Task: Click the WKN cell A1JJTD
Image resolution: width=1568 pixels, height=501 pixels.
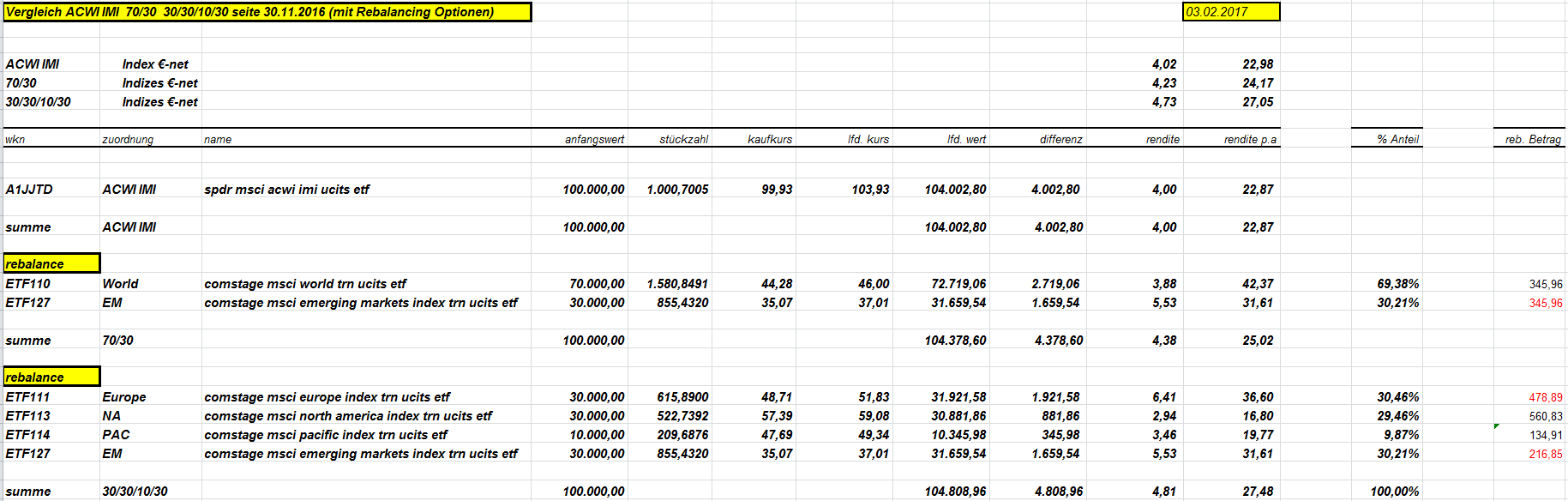Action: pyautogui.click(x=29, y=190)
